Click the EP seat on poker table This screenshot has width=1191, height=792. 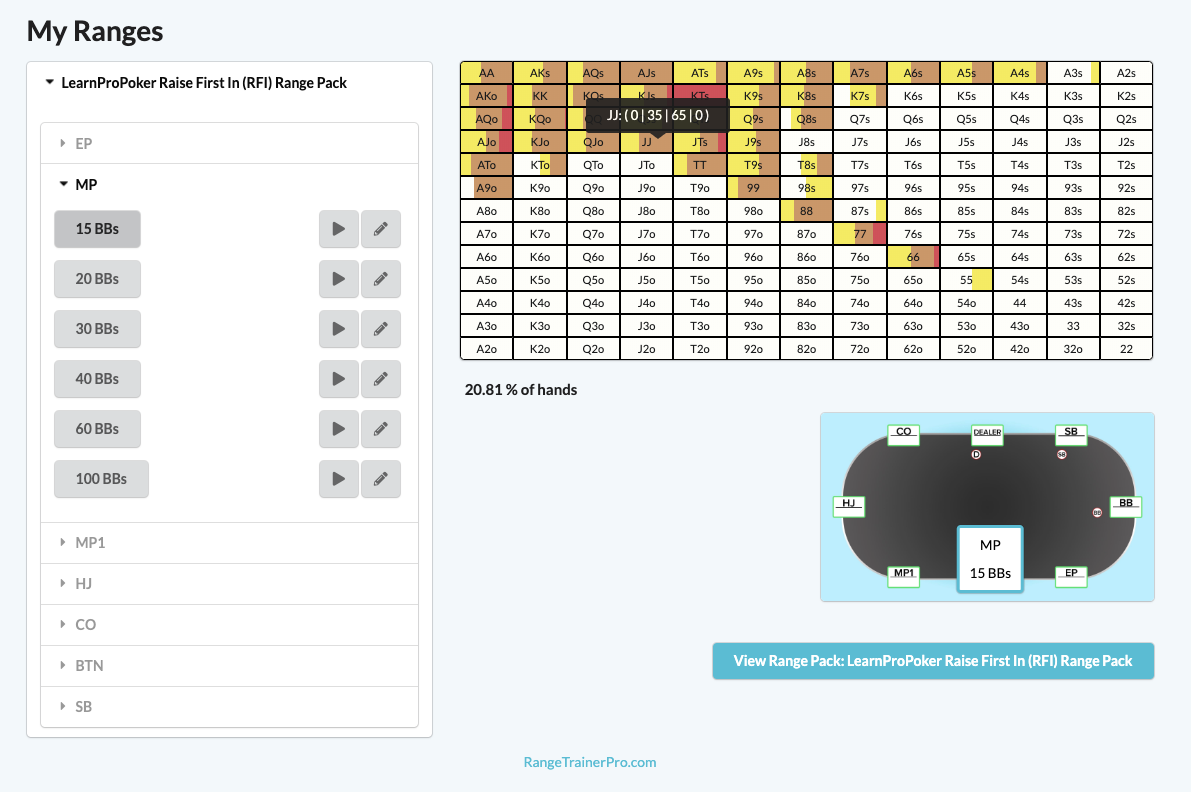click(1071, 576)
